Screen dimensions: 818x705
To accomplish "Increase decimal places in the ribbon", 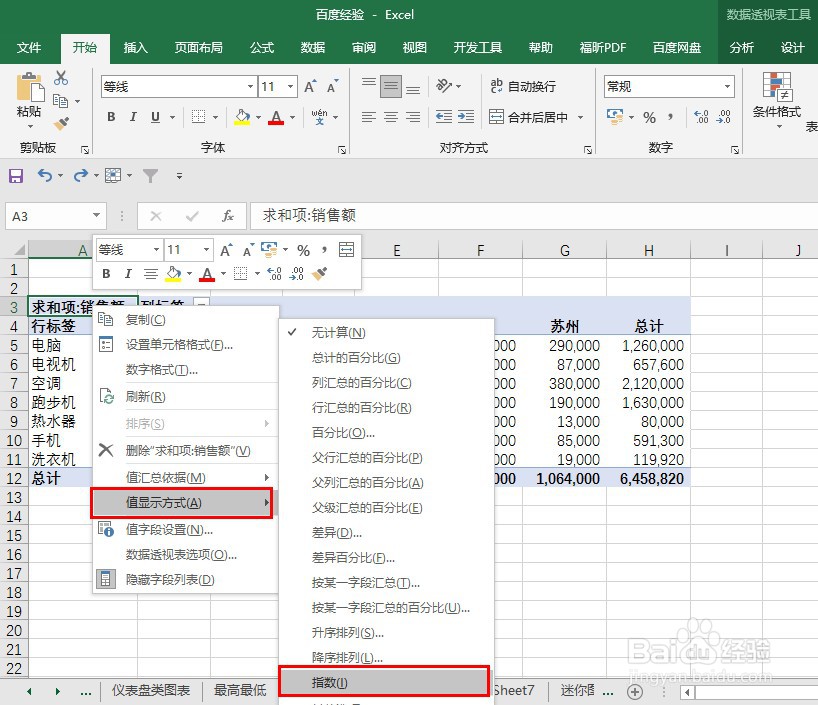I will click(x=702, y=117).
